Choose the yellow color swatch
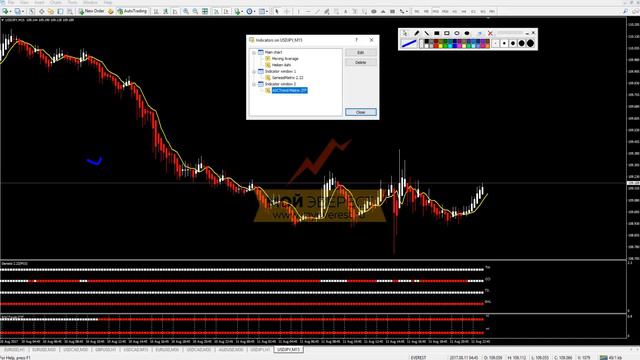Image resolution: width=640 pixels, height=360 pixels. point(440,46)
